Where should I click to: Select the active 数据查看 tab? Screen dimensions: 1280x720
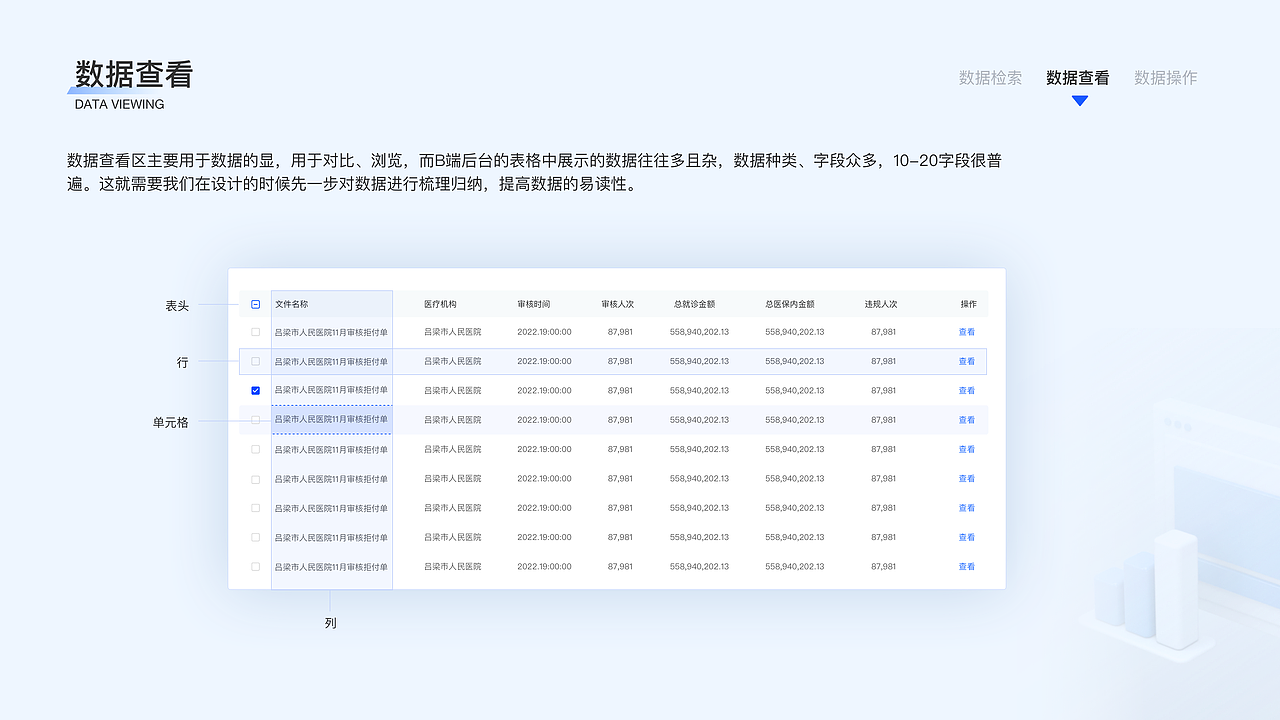click(1078, 78)
